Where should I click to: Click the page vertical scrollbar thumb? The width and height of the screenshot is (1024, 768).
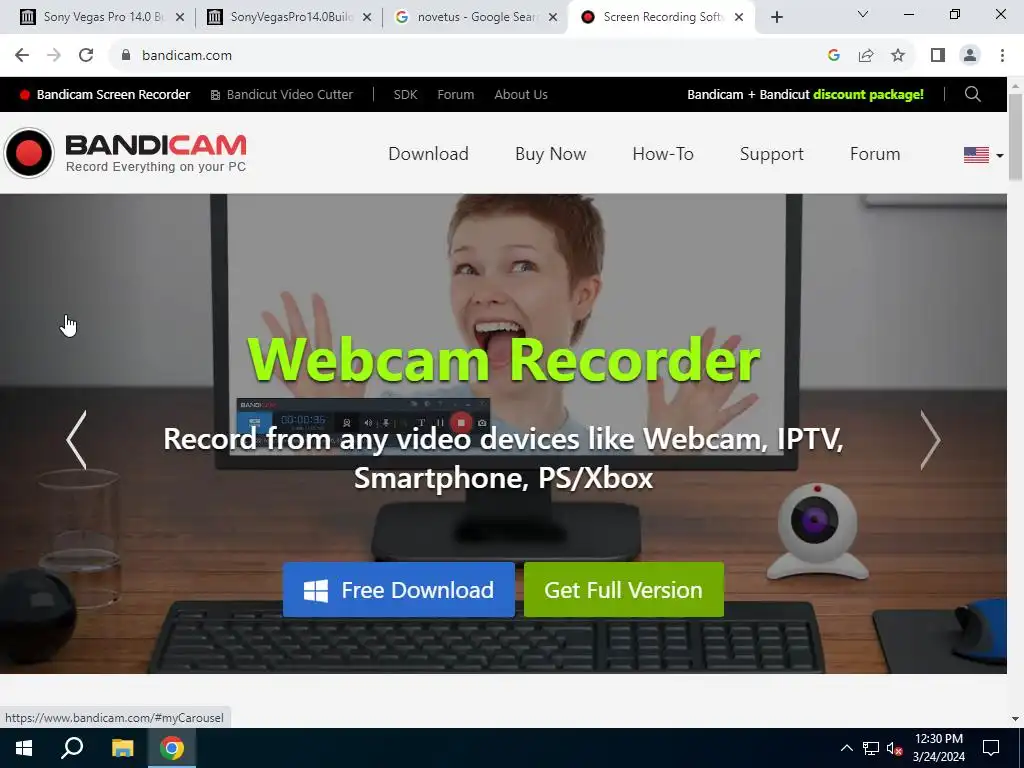pyautogui.click(x=1015, y=135)
